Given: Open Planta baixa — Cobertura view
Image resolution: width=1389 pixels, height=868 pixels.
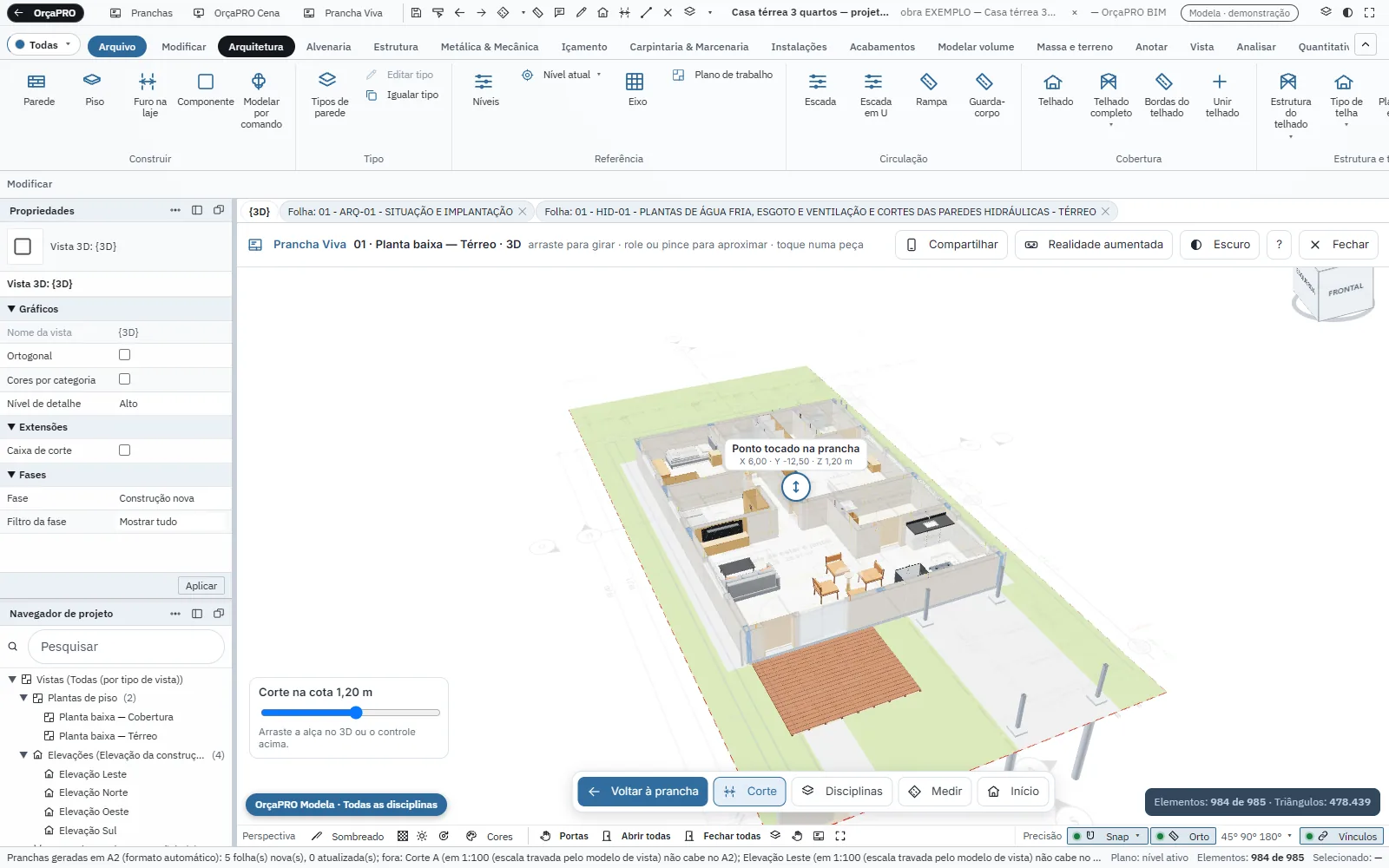Looking at the screenshot, I should tap(116, 717).
